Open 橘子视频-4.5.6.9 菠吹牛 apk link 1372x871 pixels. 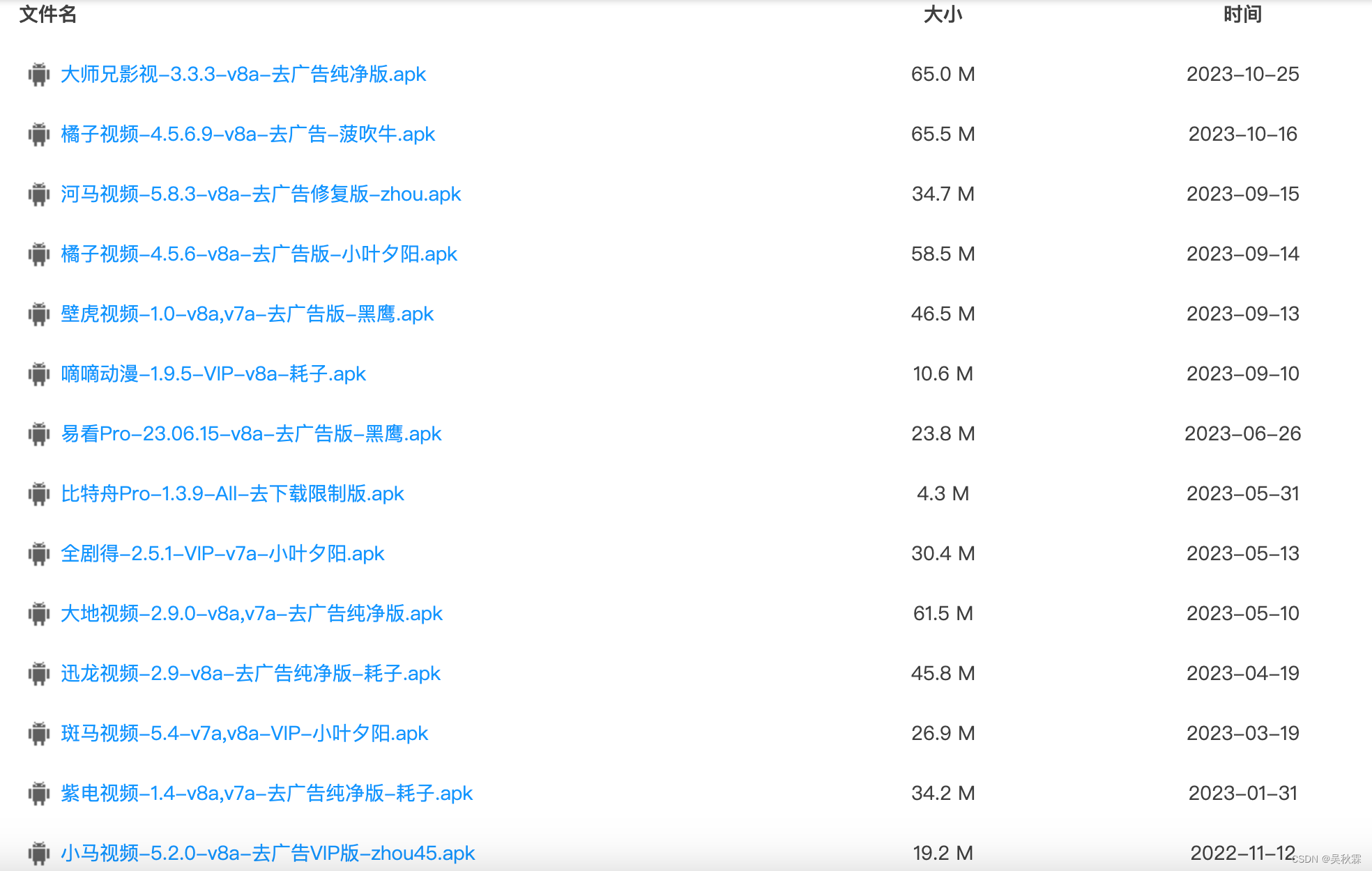tap(247, 134)
